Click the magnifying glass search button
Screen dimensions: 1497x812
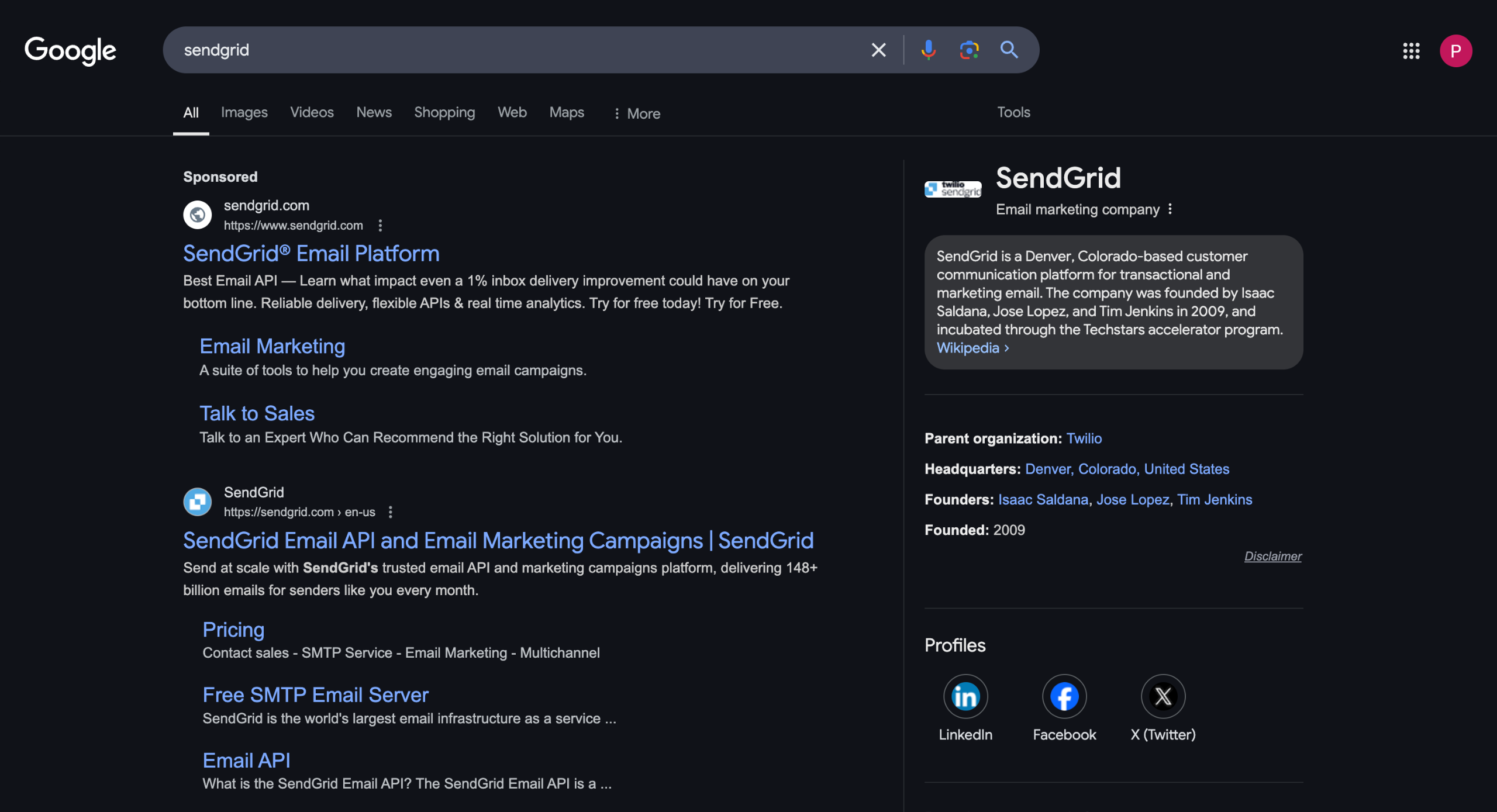pos(1009,50)
